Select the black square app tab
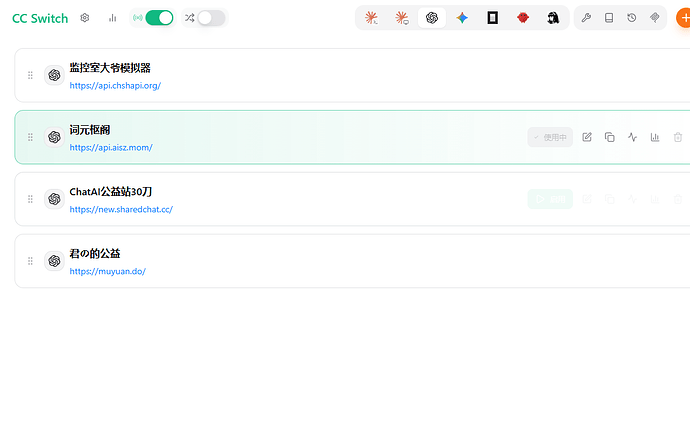The height and width of the screenshot is (424, 690). pos(492,18)
